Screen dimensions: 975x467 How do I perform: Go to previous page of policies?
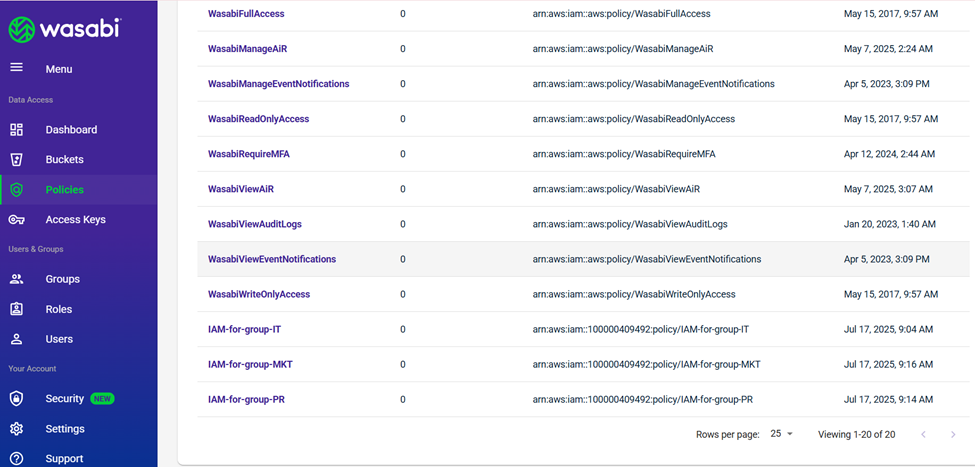click(922, 434)
